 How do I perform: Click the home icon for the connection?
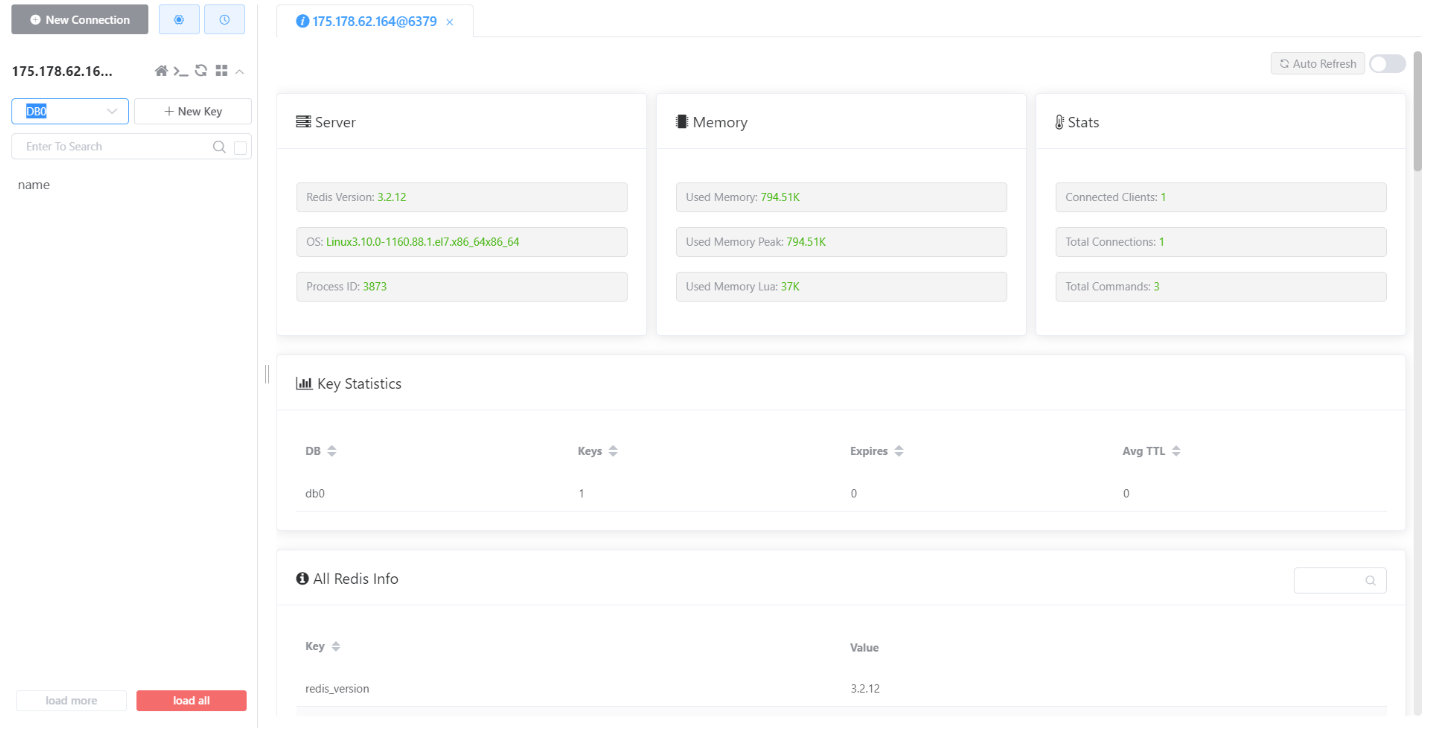[x=161, y=71]
